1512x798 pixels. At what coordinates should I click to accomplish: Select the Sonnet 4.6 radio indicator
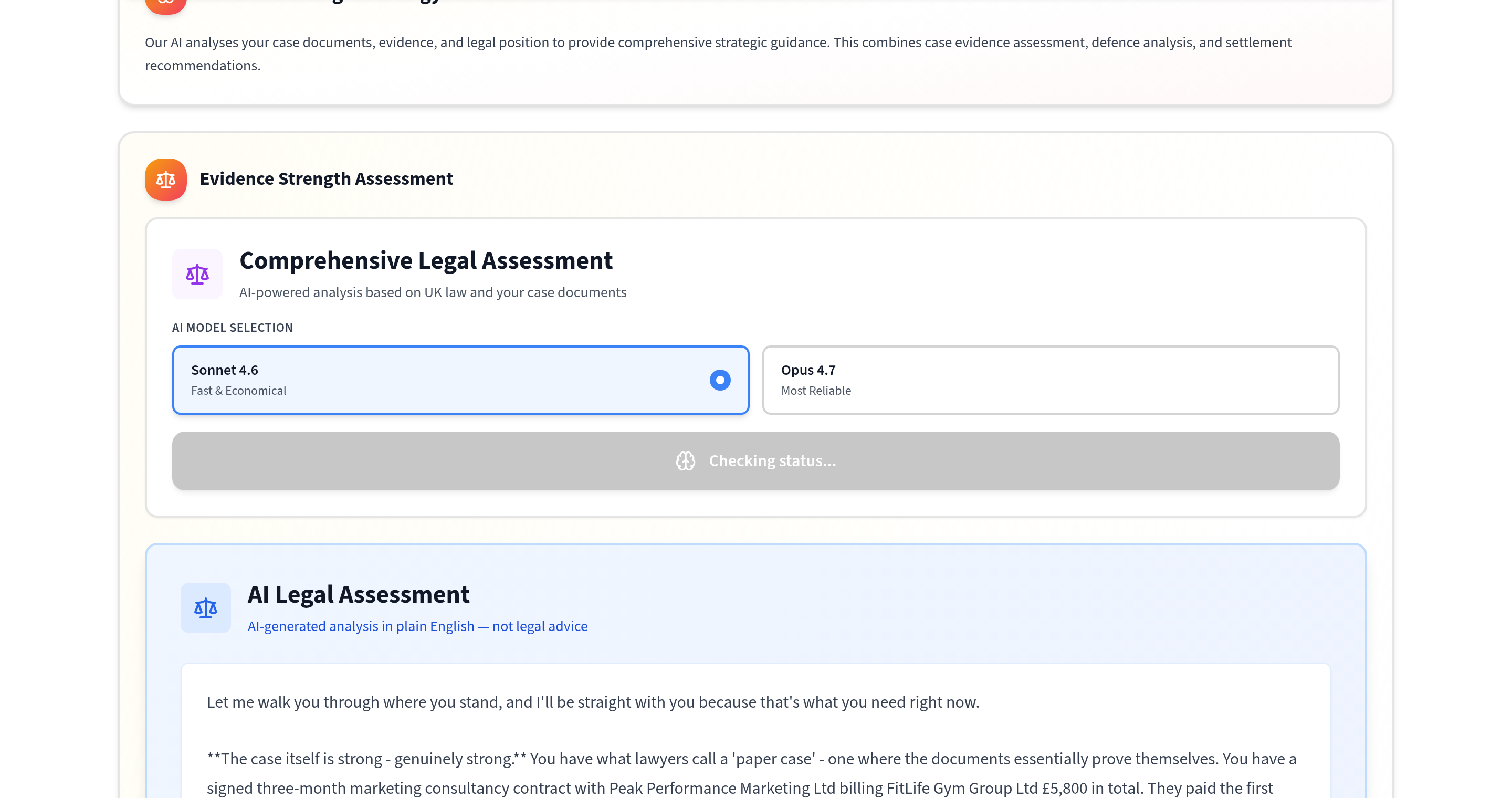pos(720,380)
